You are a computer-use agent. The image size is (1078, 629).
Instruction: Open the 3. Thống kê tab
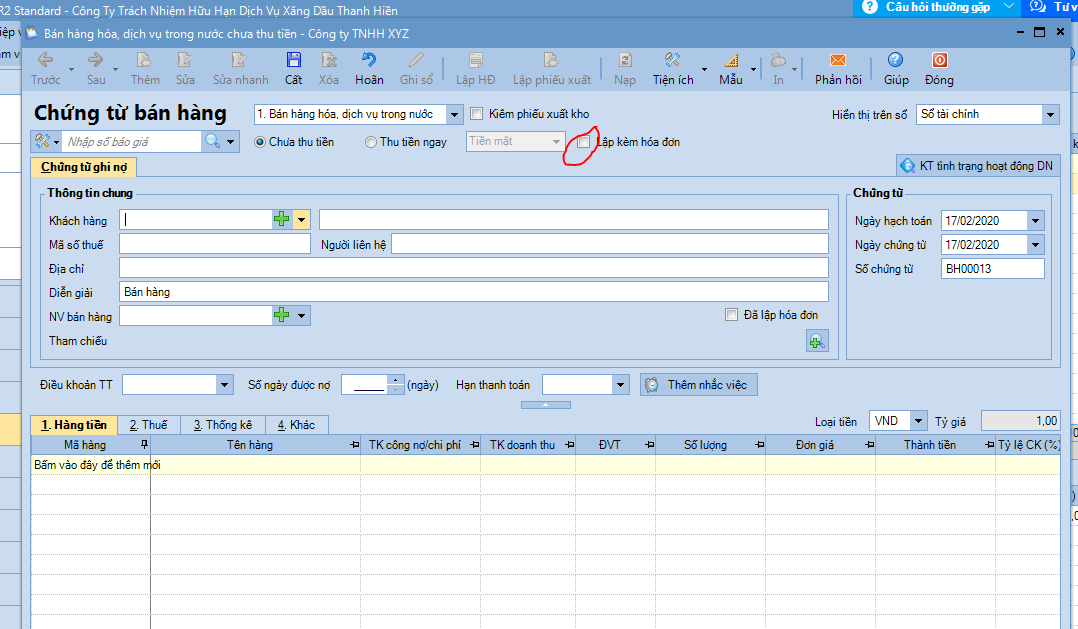[x=222, y=425]
